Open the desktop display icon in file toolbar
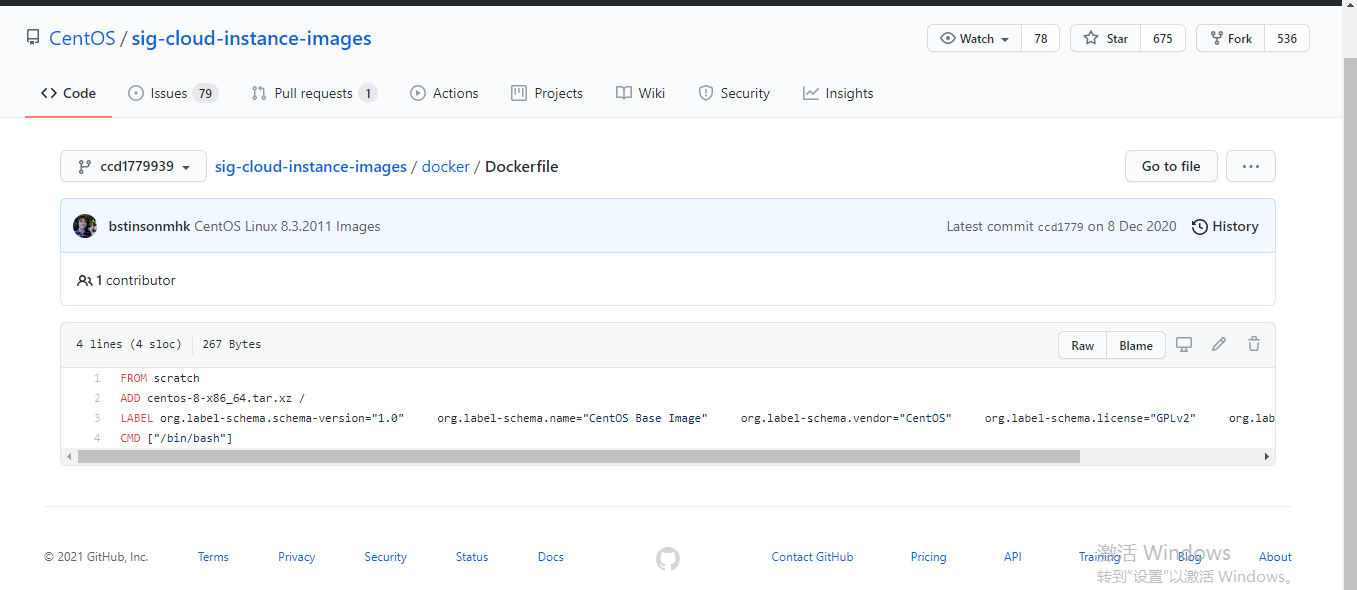 click(x=1184, y=345)
